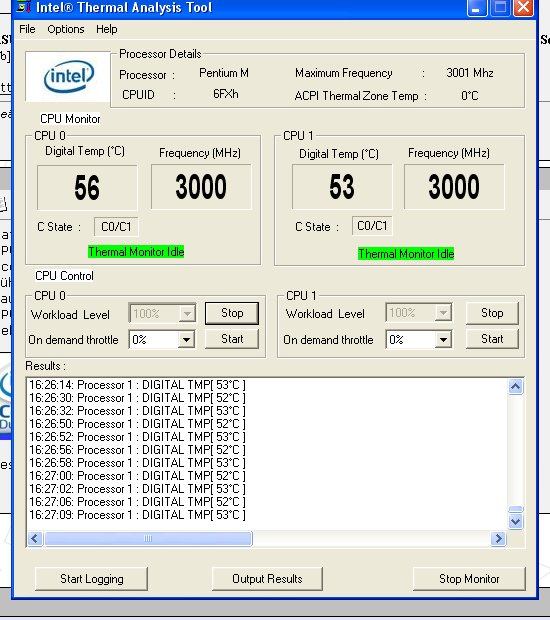550x620 pixels.
Task: Select the CPU 1 frequency value 3000
Action: pyautogui.click(x=454, y=187)
